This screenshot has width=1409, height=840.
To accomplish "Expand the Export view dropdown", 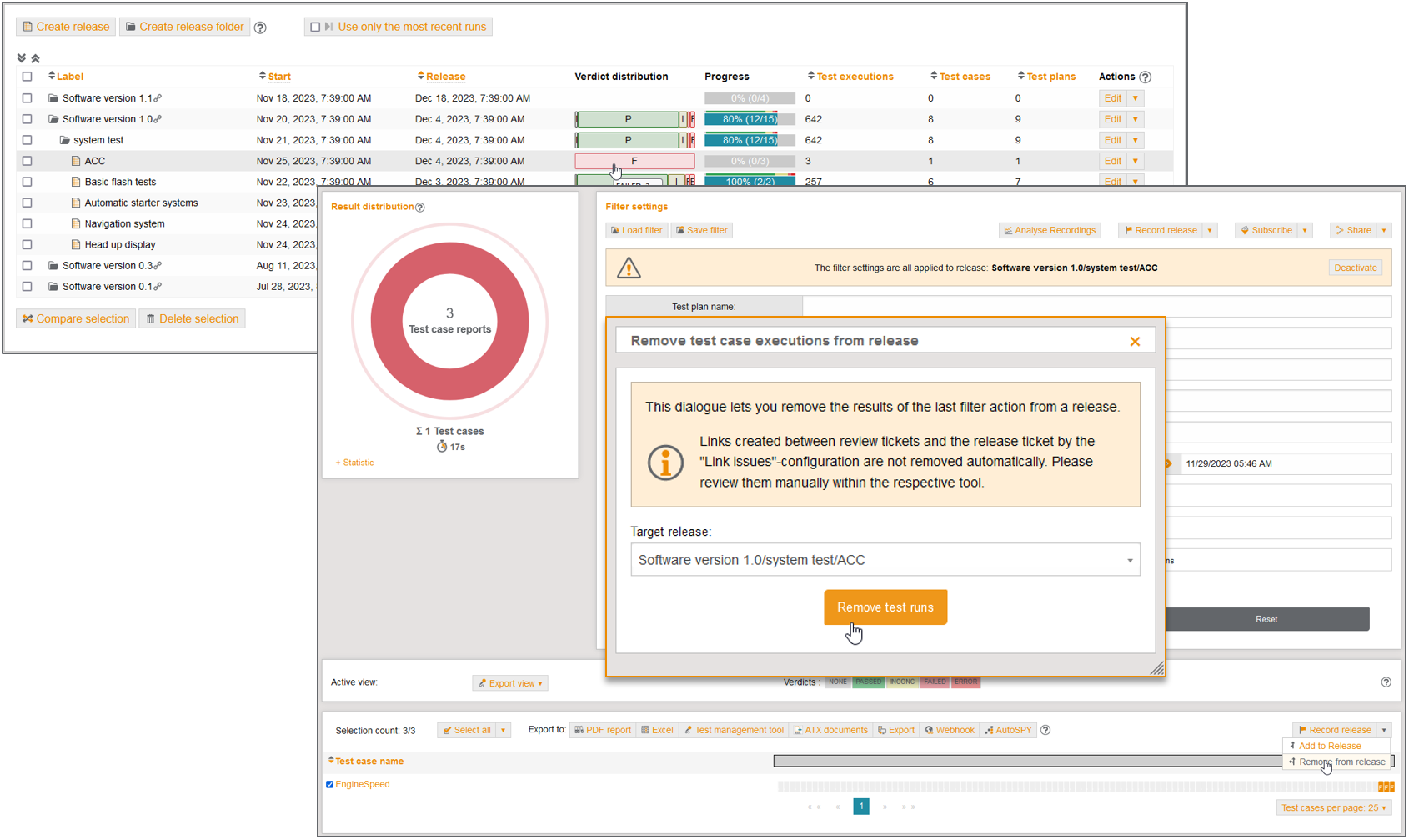I will coord(510,683).
